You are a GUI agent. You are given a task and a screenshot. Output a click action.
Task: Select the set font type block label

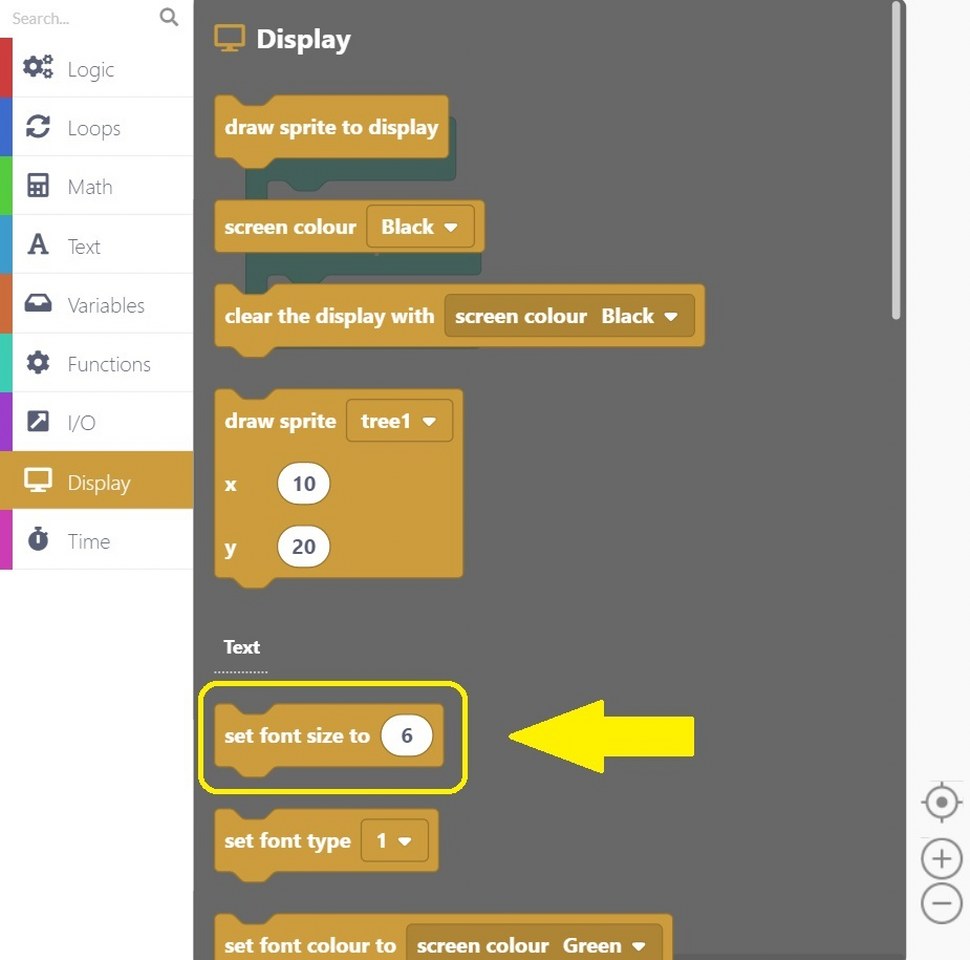pos(288,841)
